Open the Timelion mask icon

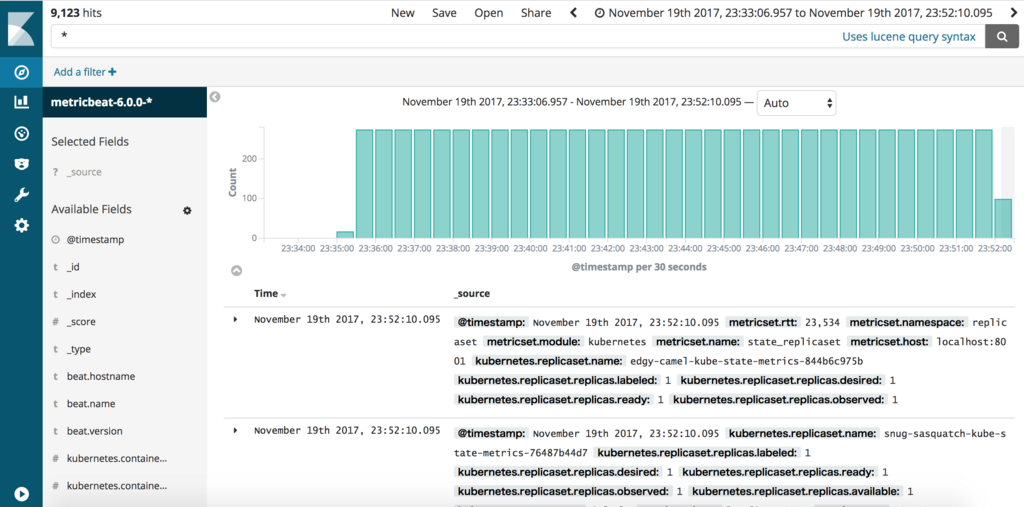(x=22, y=164)
